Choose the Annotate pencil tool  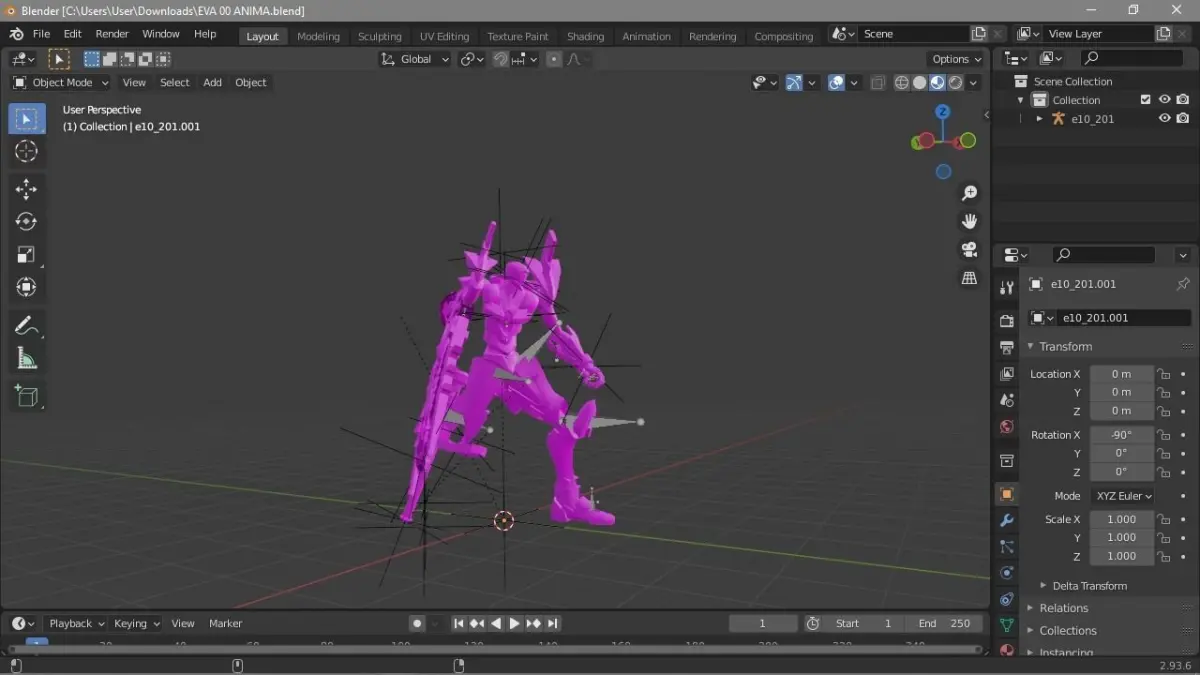tap(26, 326)
